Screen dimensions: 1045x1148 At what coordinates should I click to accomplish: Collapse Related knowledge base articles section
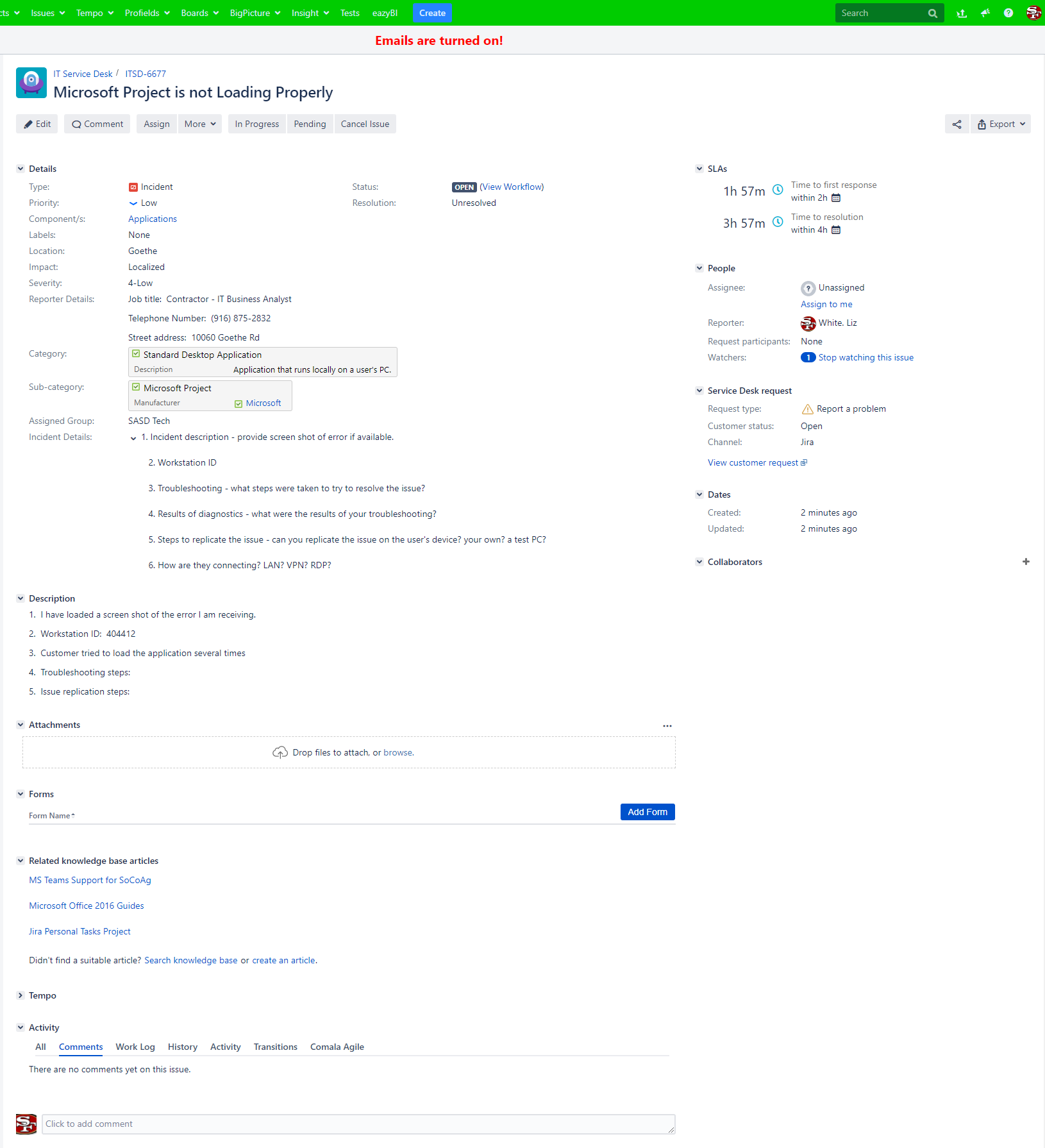(21, 861)
